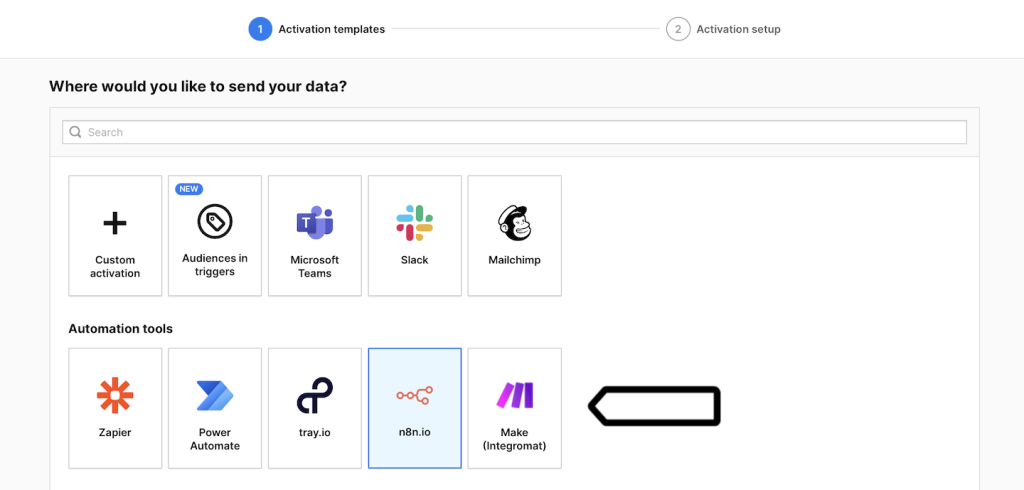
Task: Click the black arrow pointing at Make
Action: 654,405
